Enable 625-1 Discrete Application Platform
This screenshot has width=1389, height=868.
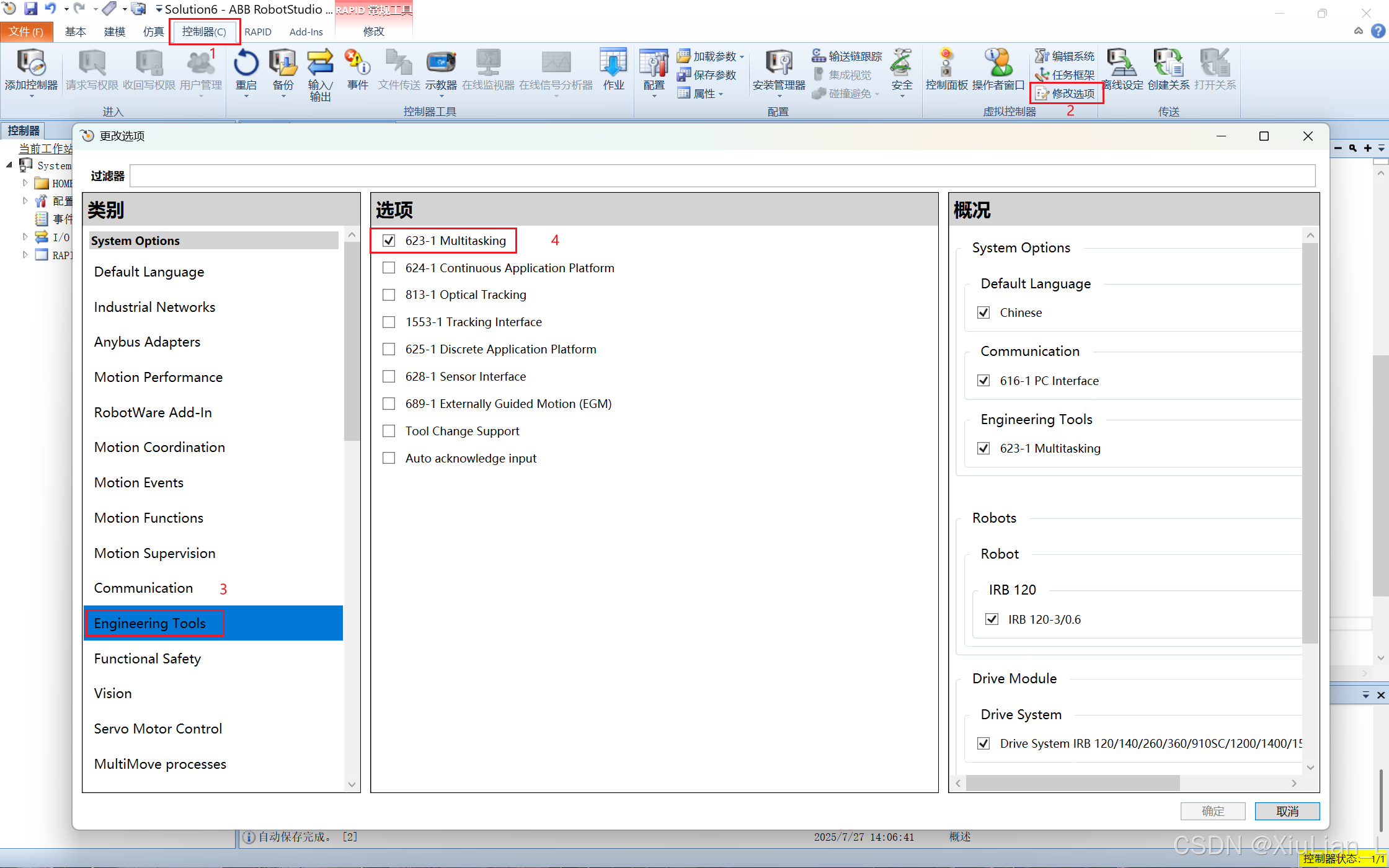click(389, 349)
